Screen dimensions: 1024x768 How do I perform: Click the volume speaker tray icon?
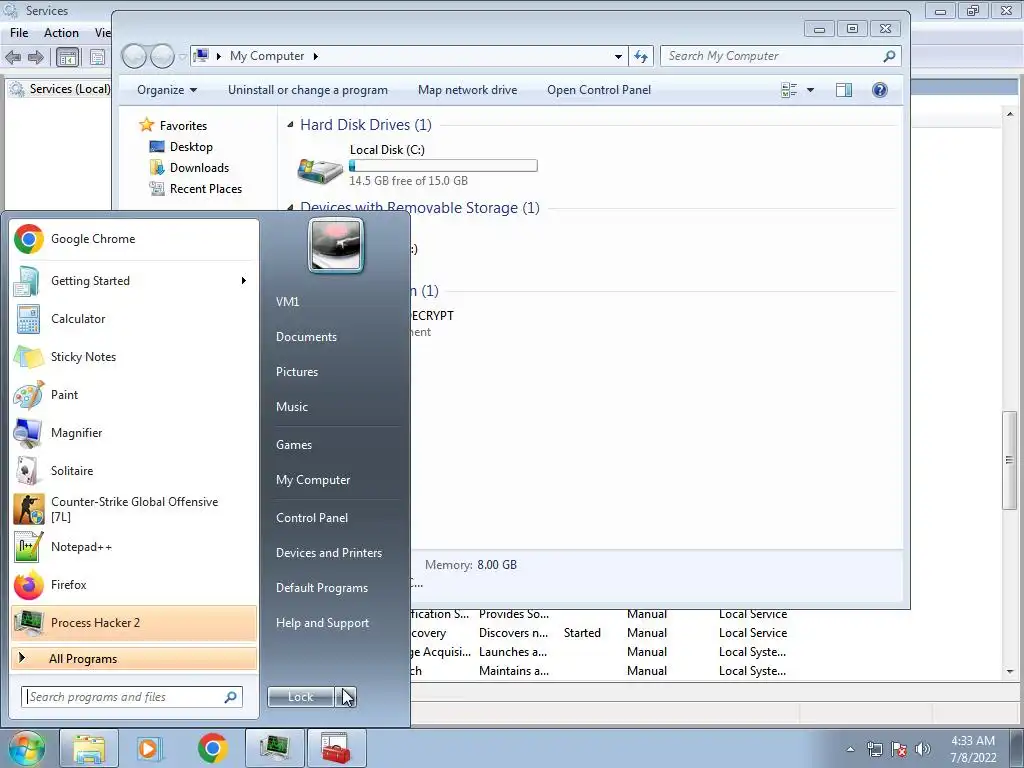923,749
